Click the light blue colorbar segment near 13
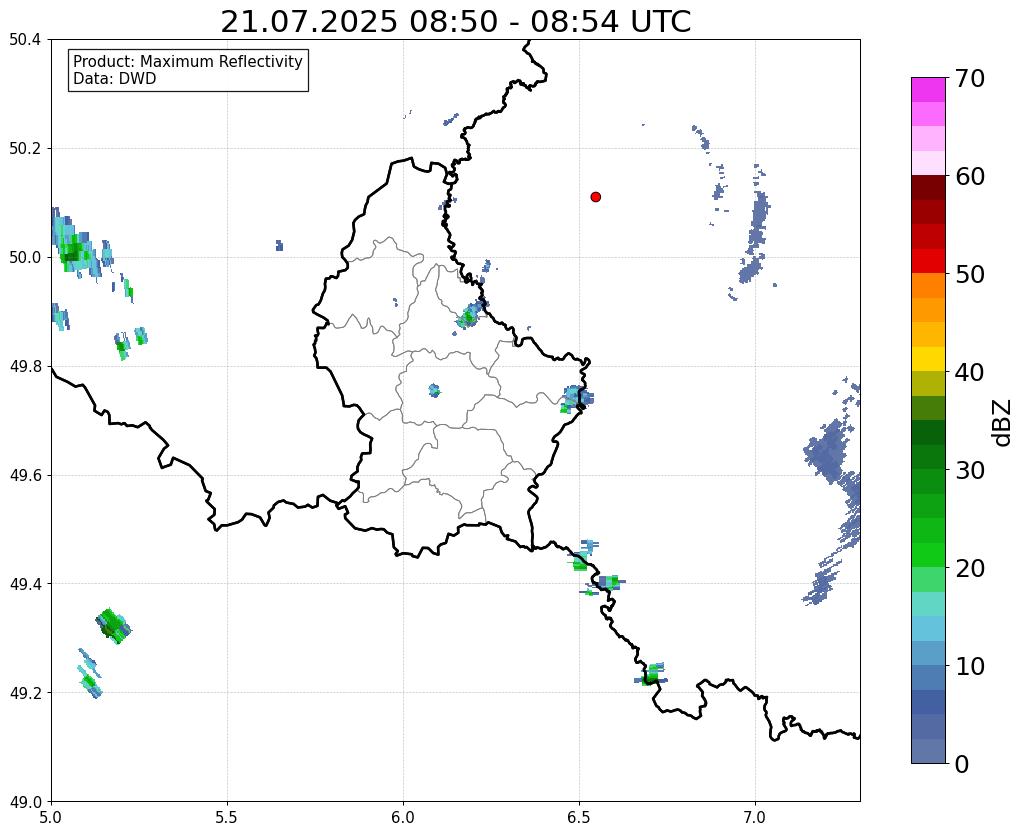This screenshot has height=834, width=1023. tap(928, 628)
